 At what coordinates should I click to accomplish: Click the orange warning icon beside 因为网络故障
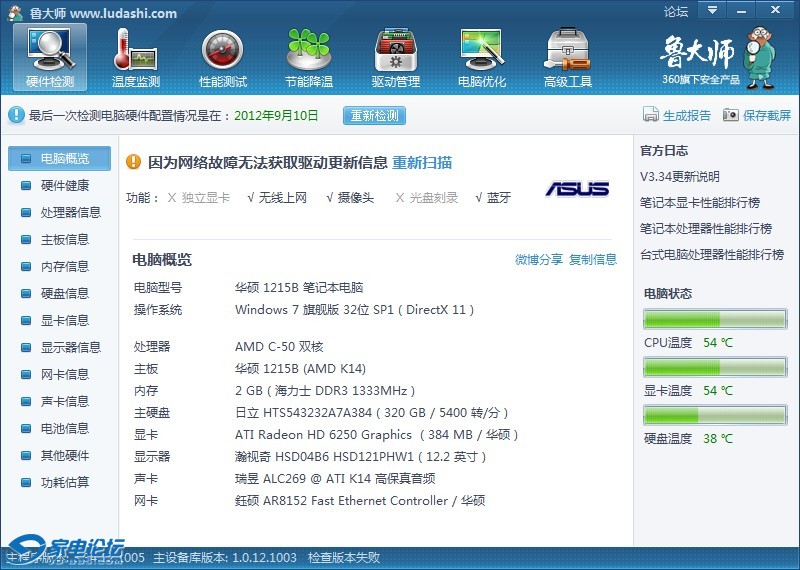point(133,162)
